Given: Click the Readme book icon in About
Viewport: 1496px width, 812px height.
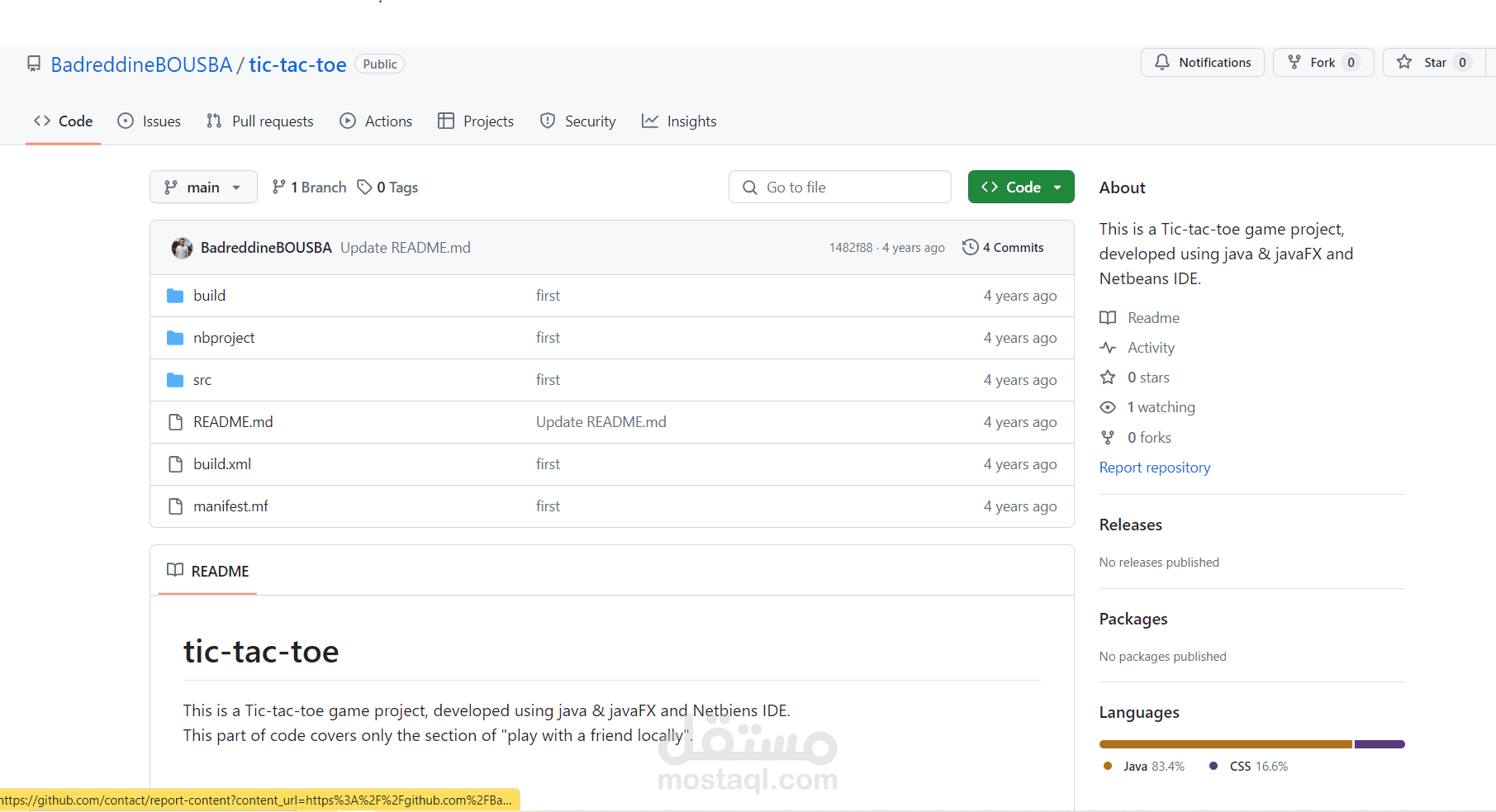Looking at the screenshot, I should tap(1108, 318).
